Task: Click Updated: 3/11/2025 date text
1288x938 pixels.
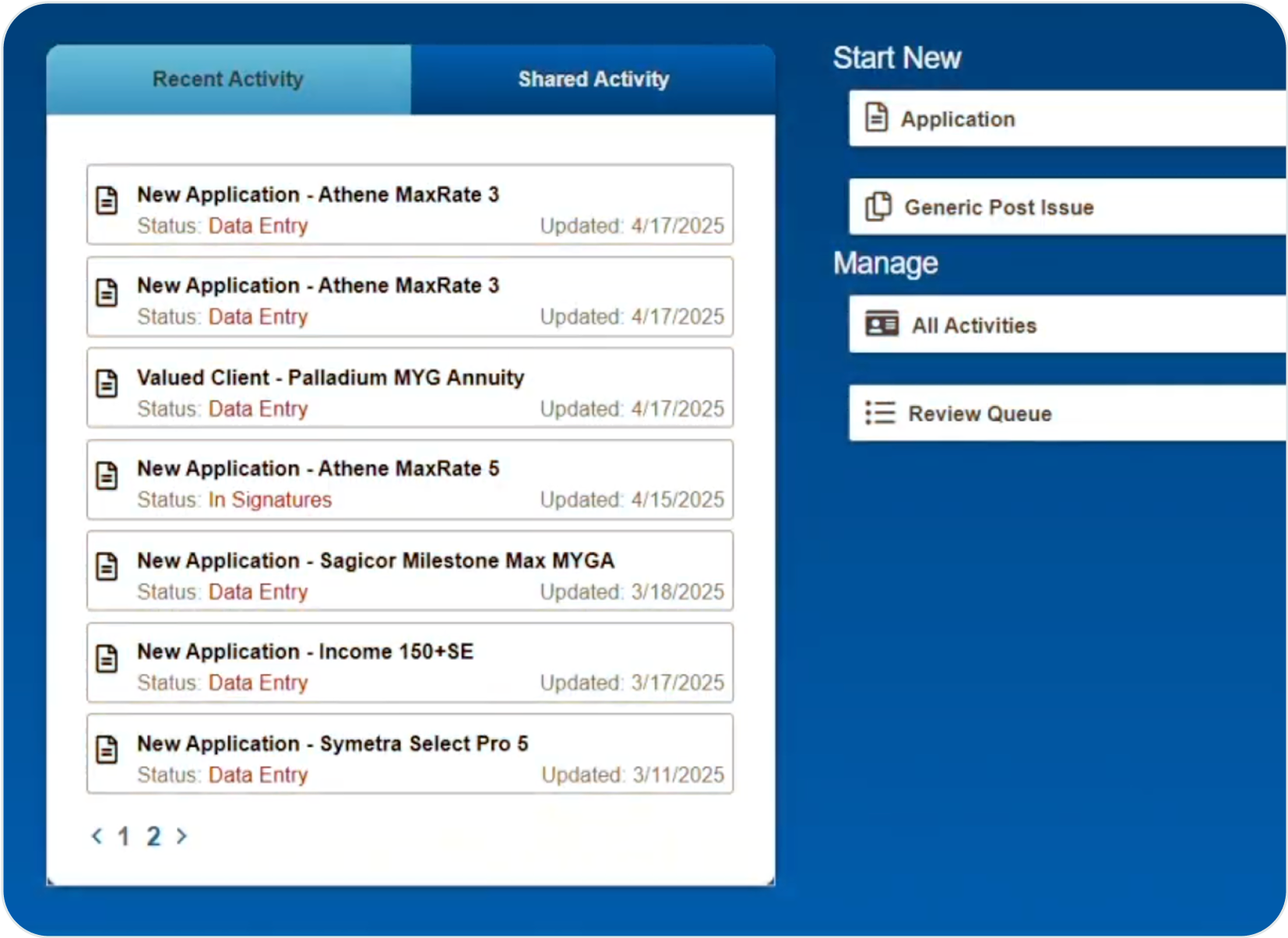Action: [633, 775]
